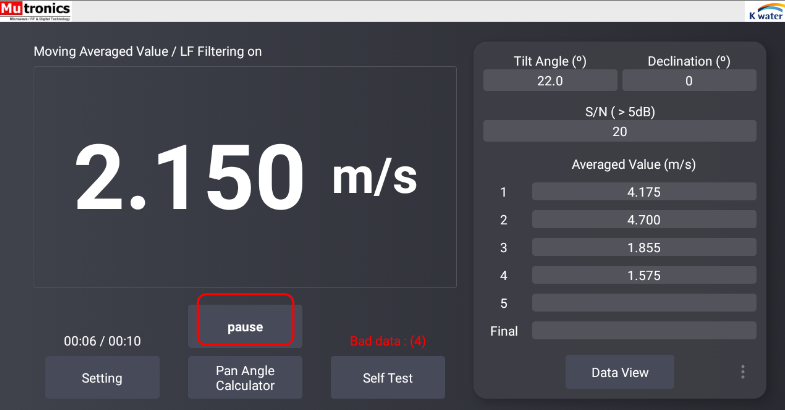Select the S/N threshold field
Screen dimensions: 785x410
point(620,131)
